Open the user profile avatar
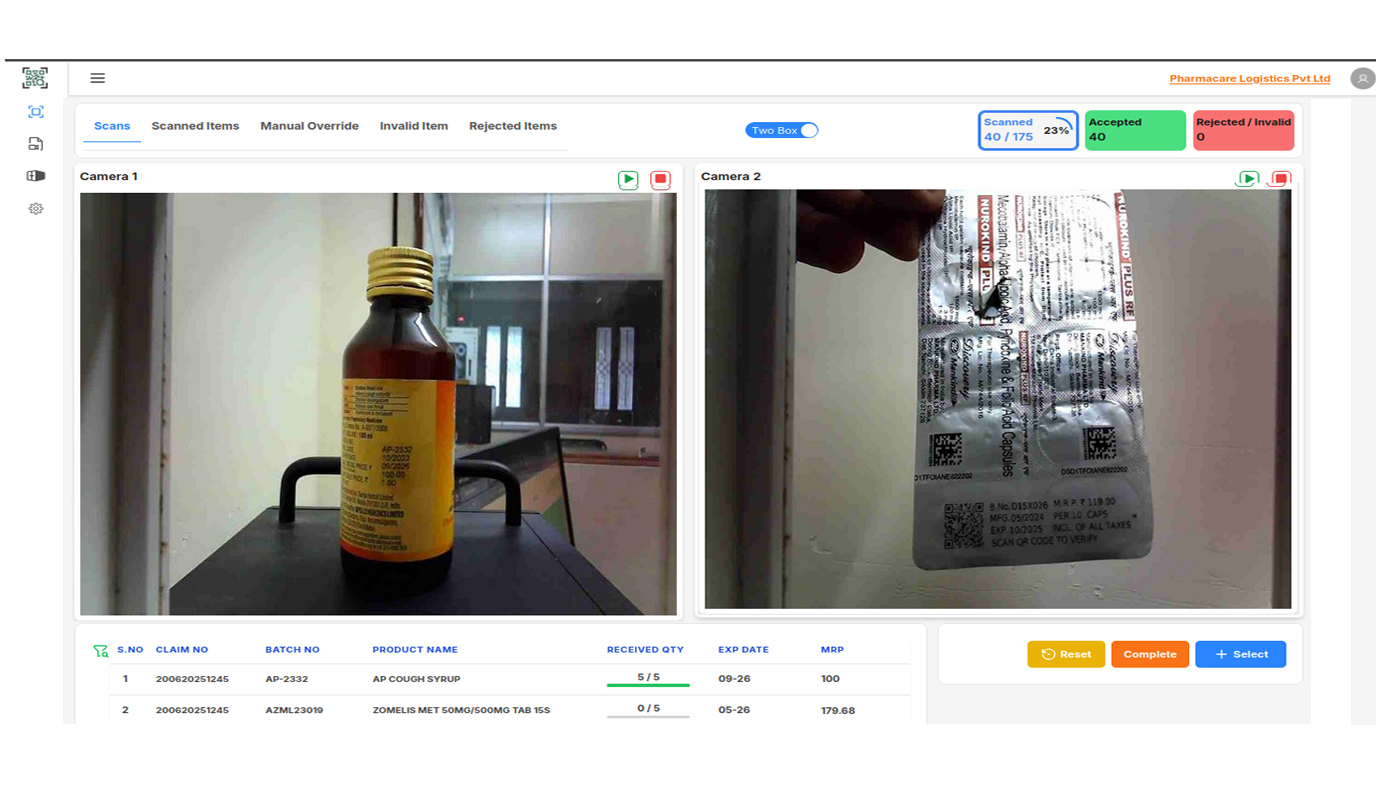The image size is (1376, 804). 1362,79
